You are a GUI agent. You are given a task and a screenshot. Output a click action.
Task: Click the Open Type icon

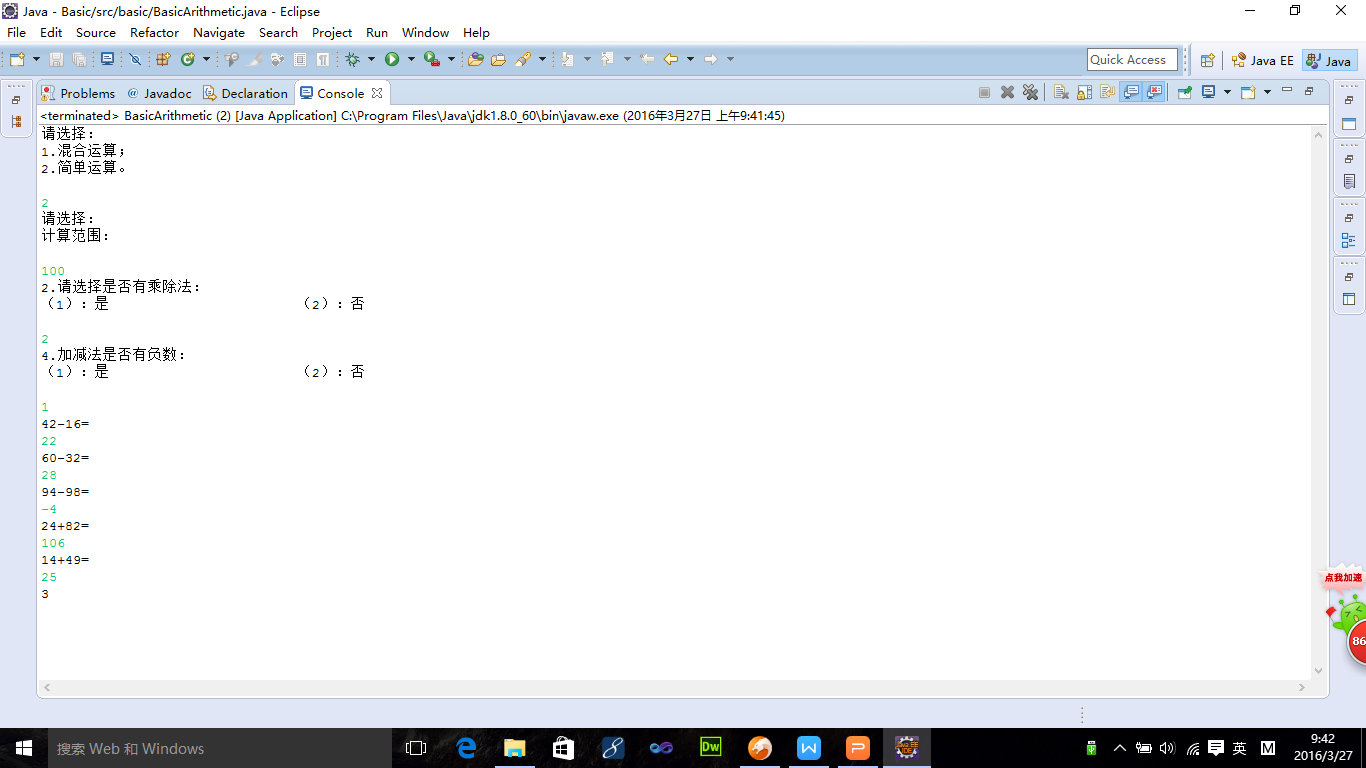pos(475,59)
